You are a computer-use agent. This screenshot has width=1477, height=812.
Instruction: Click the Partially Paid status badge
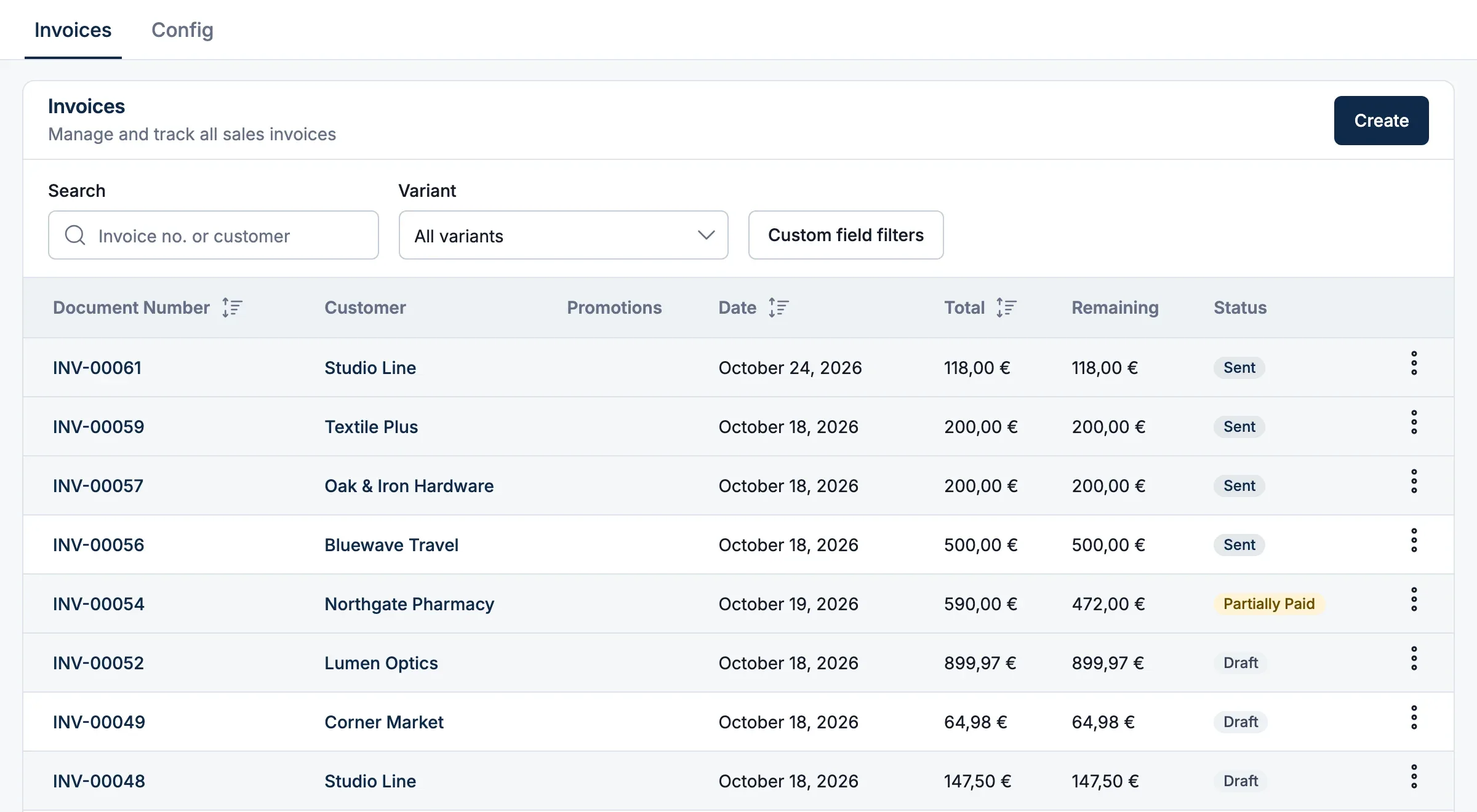click(x=1269, y=604)
